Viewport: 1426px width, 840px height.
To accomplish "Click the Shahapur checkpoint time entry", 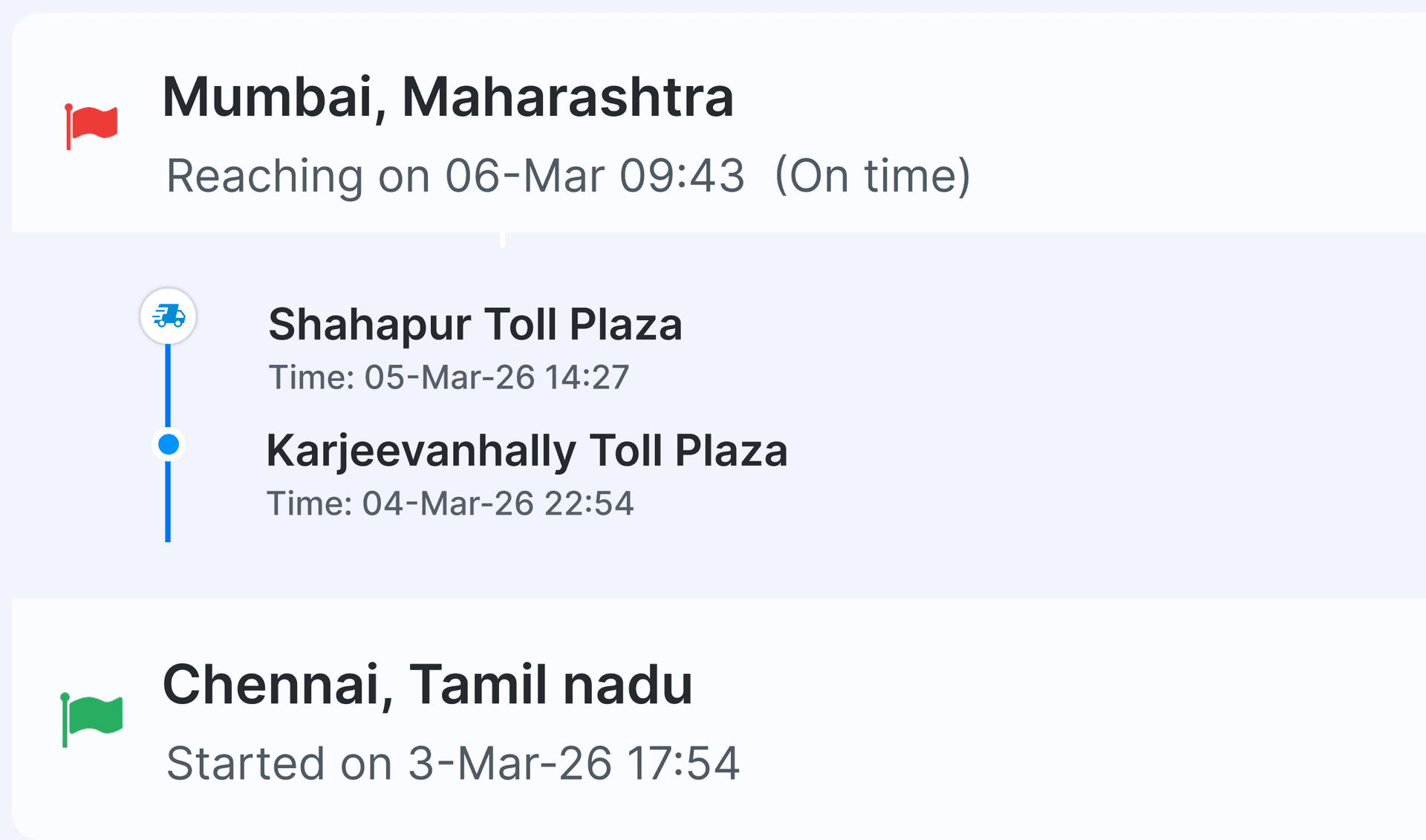I will pos(447,377).
